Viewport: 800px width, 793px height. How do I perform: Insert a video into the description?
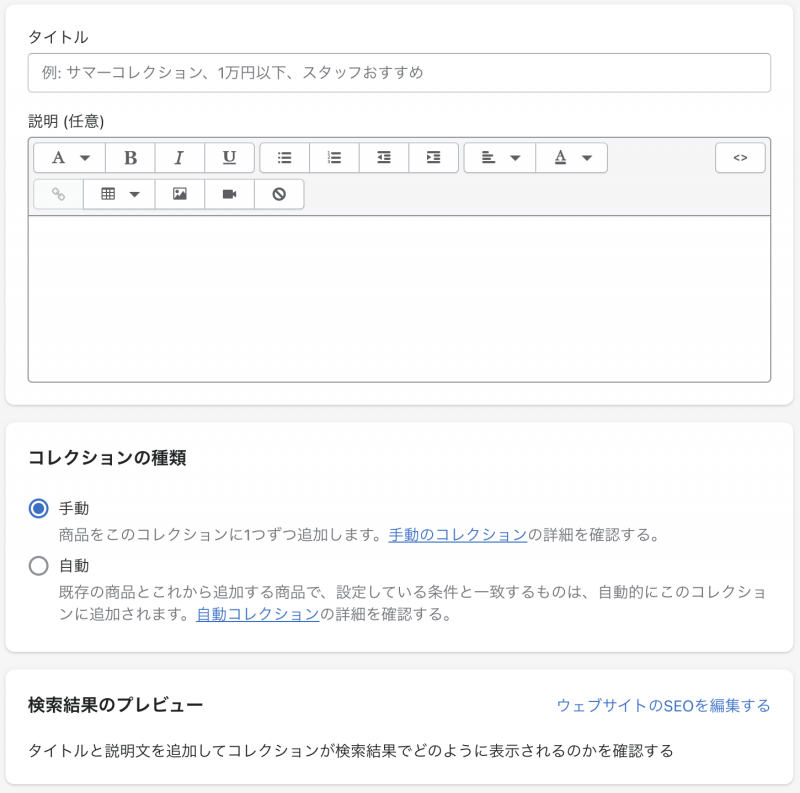click(230, 194)
